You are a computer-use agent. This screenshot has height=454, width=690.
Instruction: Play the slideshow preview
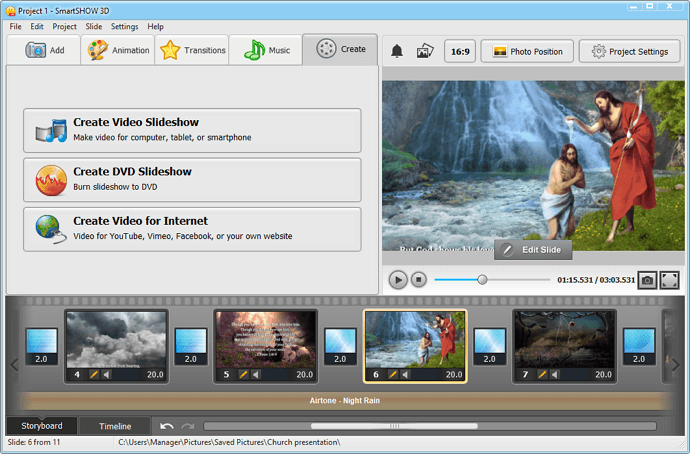398,280
